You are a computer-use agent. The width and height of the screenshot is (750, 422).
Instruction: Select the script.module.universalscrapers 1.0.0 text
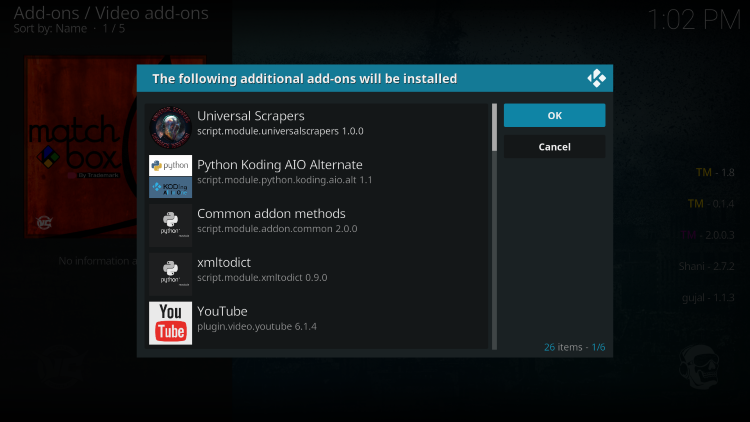click(280, 132)
